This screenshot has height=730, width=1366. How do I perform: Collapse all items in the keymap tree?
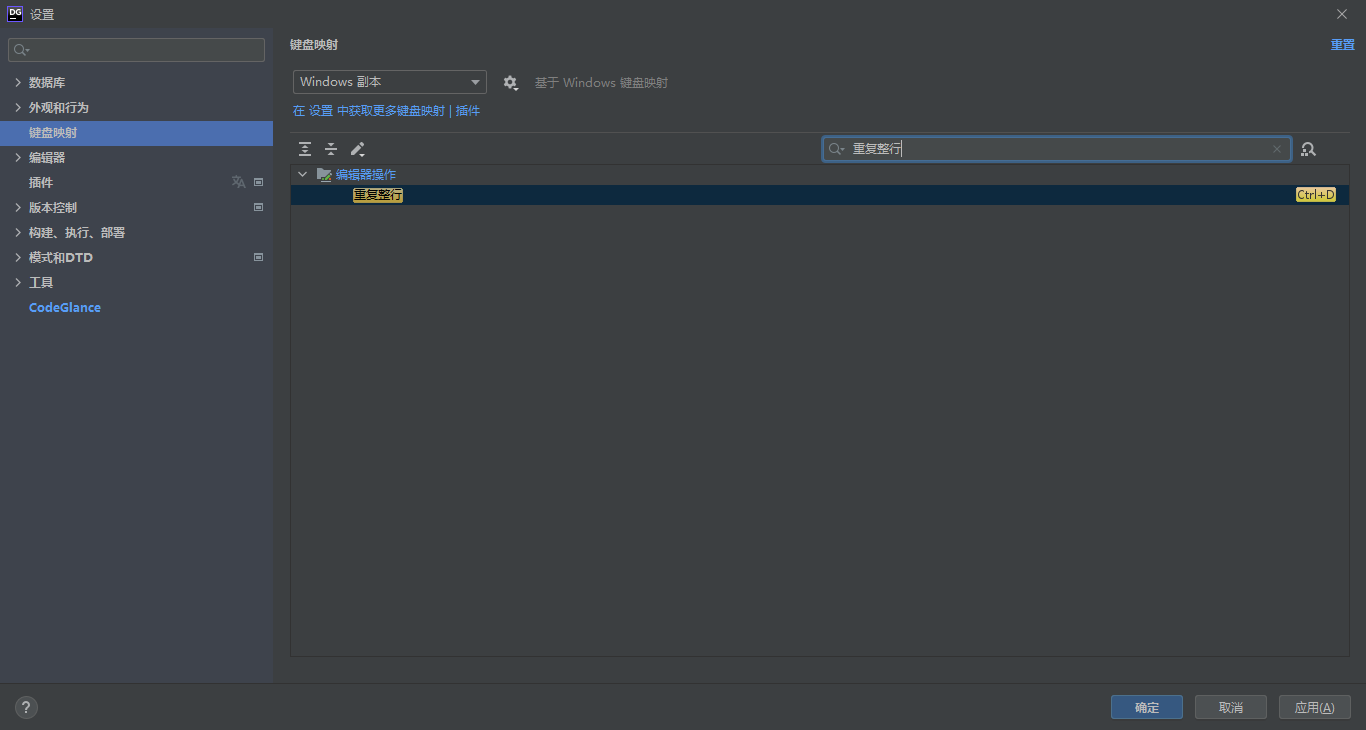331,148
